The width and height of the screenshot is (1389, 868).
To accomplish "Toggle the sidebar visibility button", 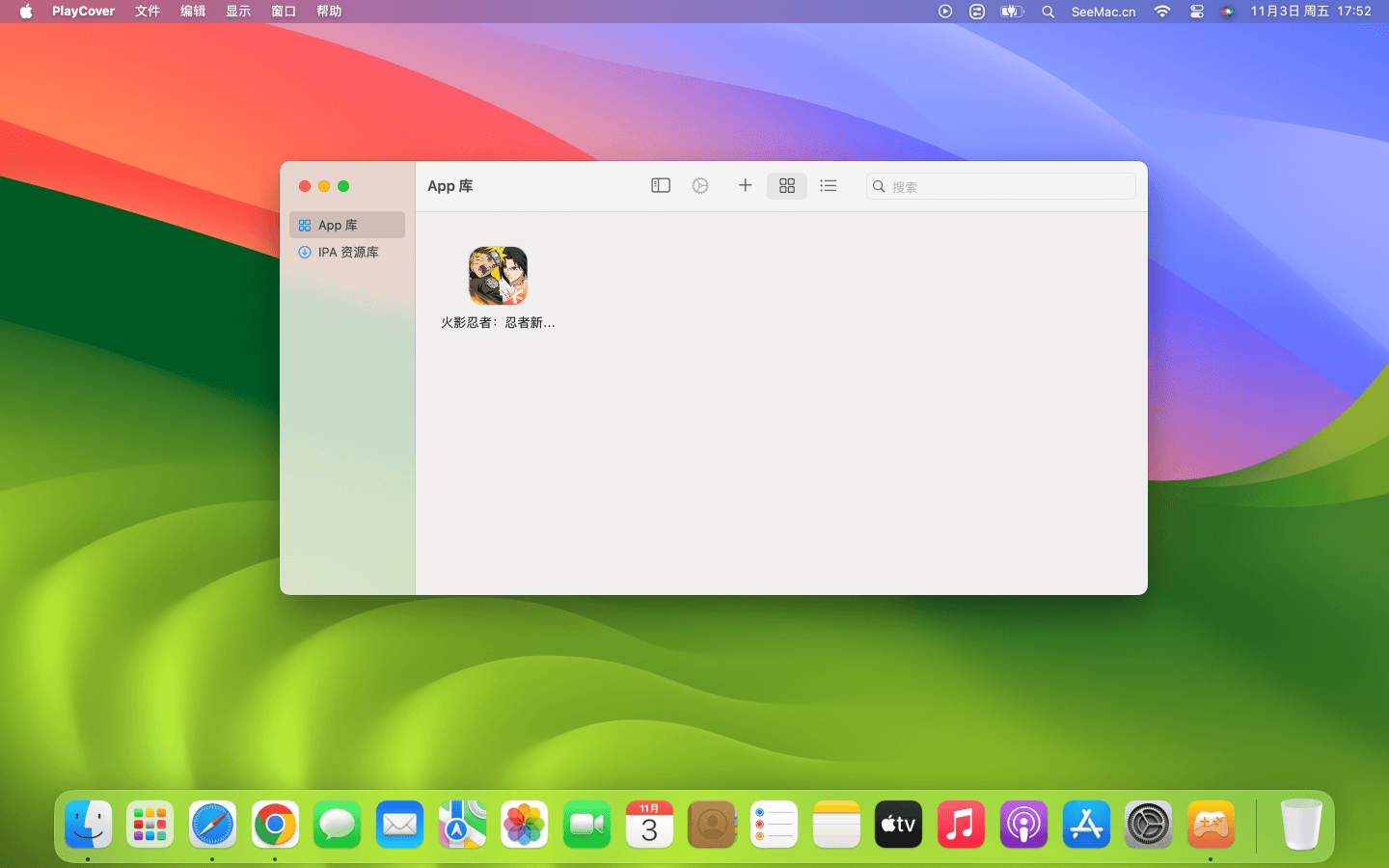I will (661, 185).
